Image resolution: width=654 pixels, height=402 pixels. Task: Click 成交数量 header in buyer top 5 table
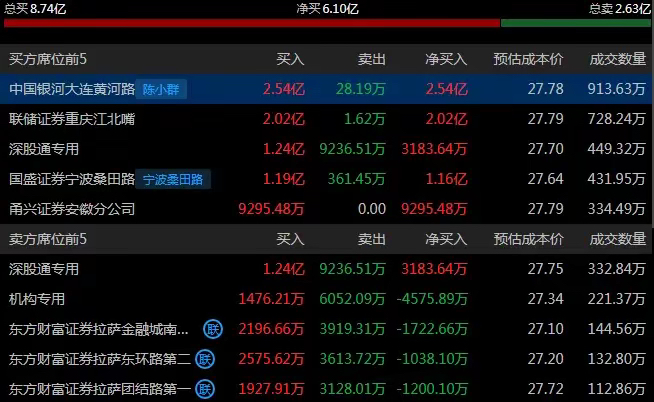(618, 59)
